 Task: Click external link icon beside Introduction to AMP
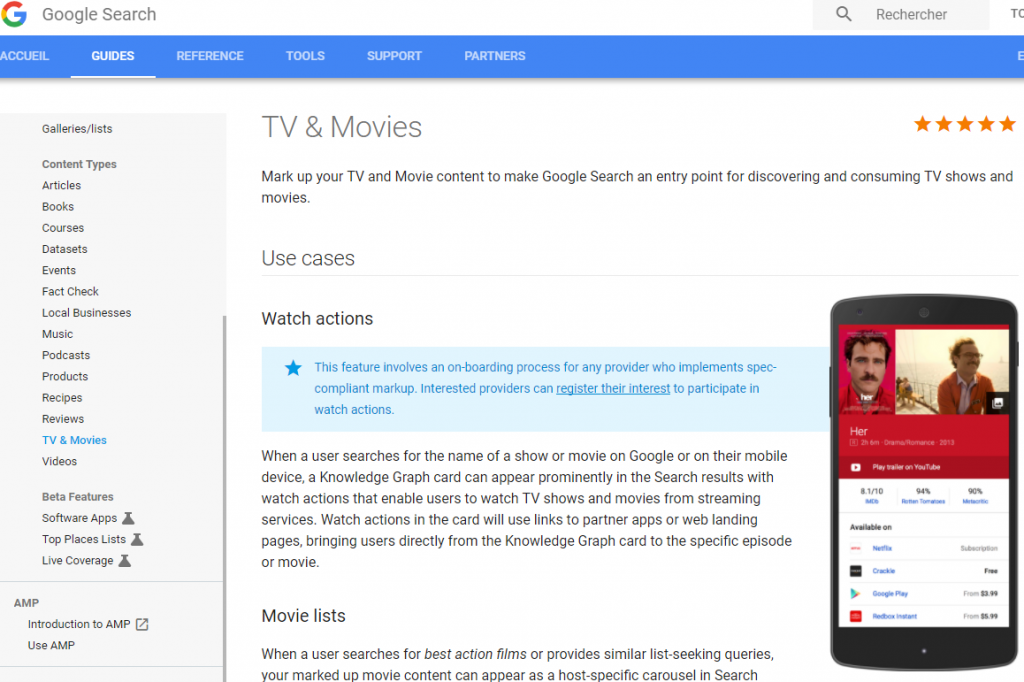coord(142,625)
